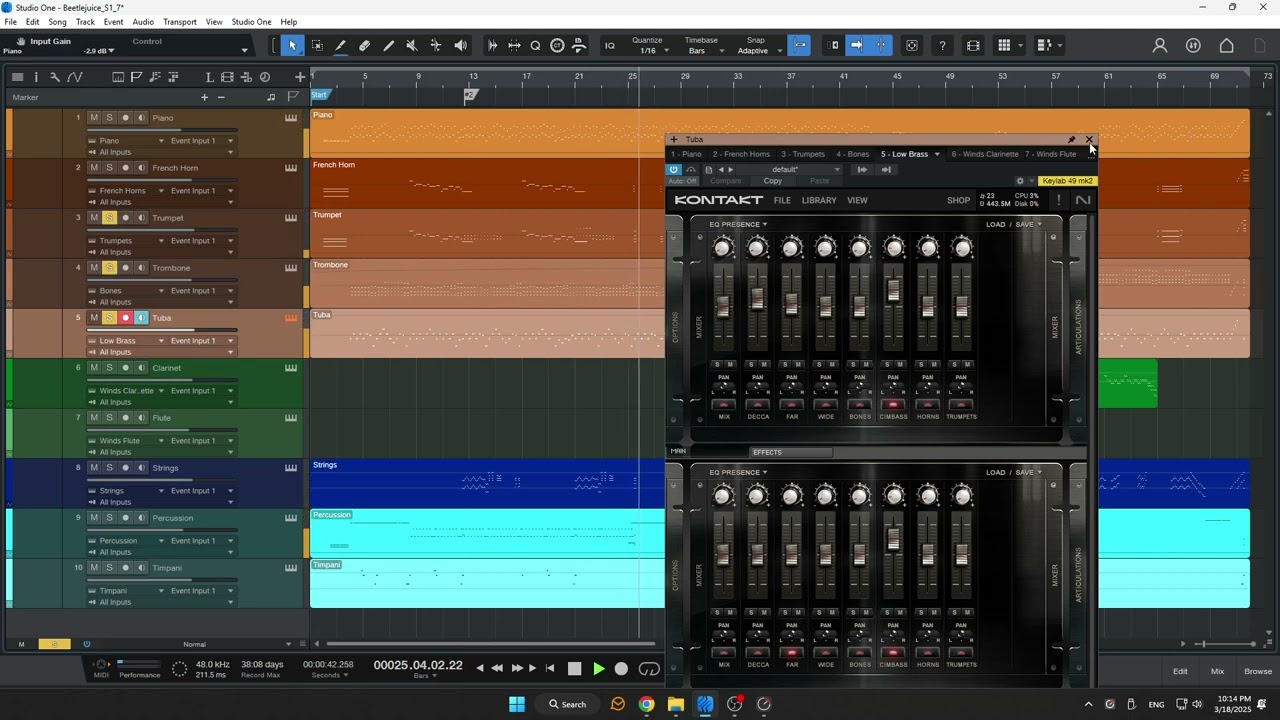Switch to 3 - Trumpets tab

[803, 154]
